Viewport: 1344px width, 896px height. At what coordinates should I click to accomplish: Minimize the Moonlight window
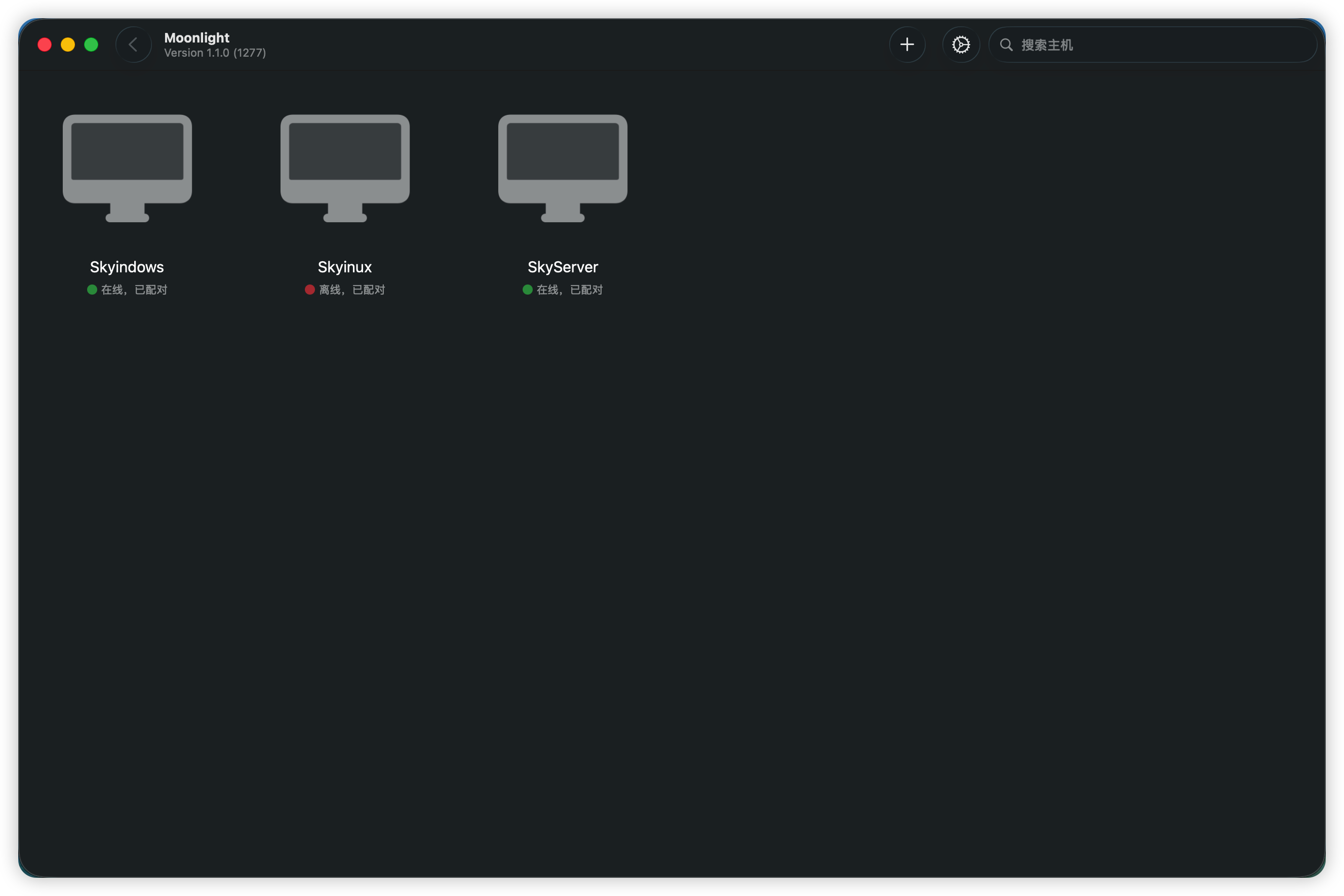click(x=68, y=45)
